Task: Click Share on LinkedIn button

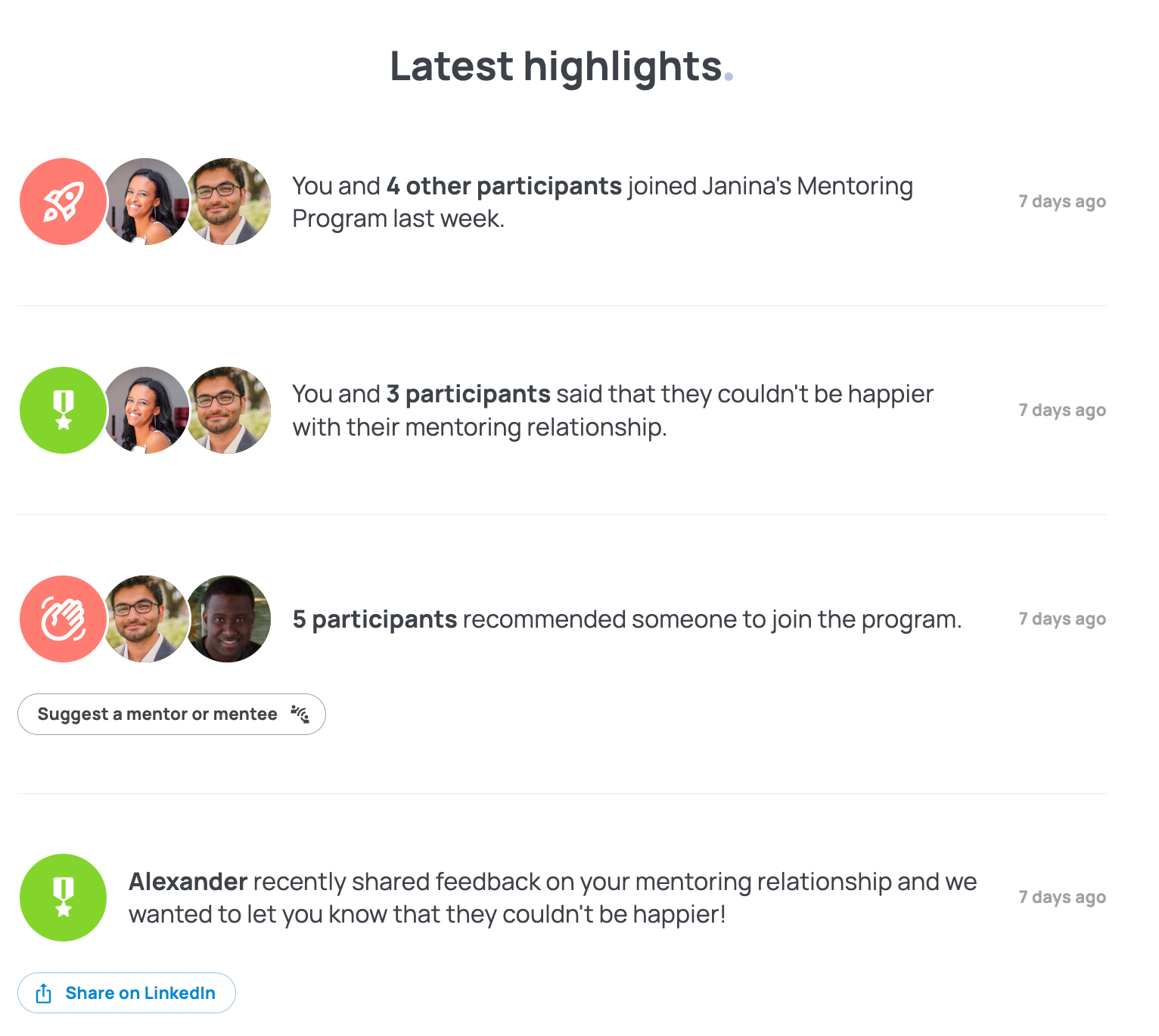Action: 126,993
